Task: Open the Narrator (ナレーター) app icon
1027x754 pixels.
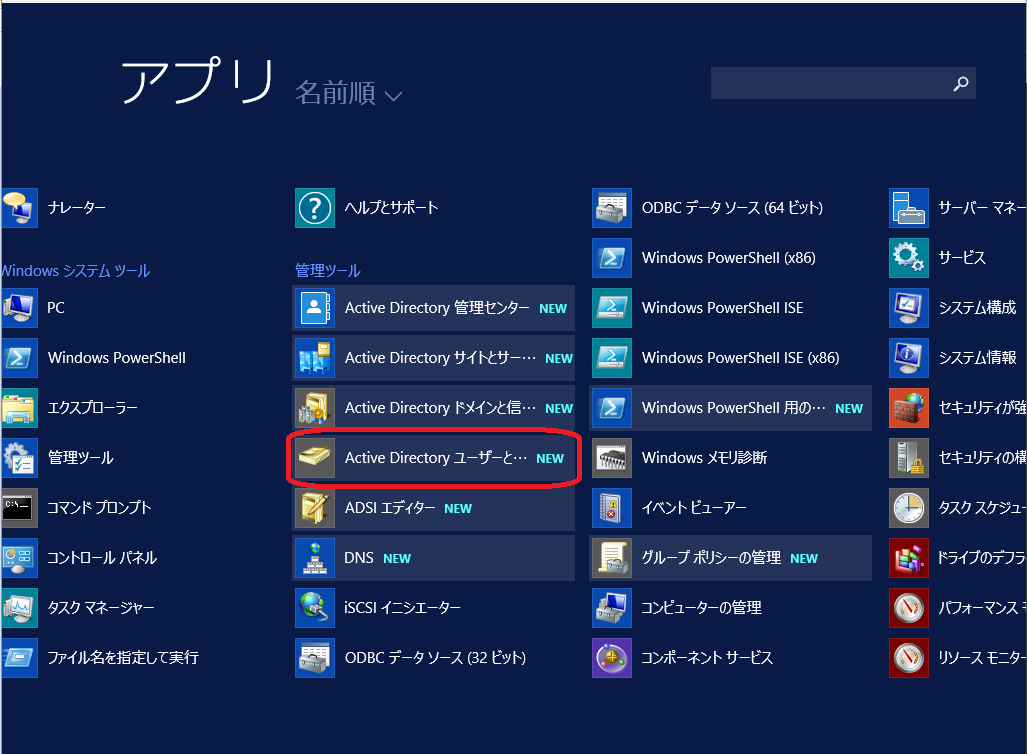Action: coord(19,208)
